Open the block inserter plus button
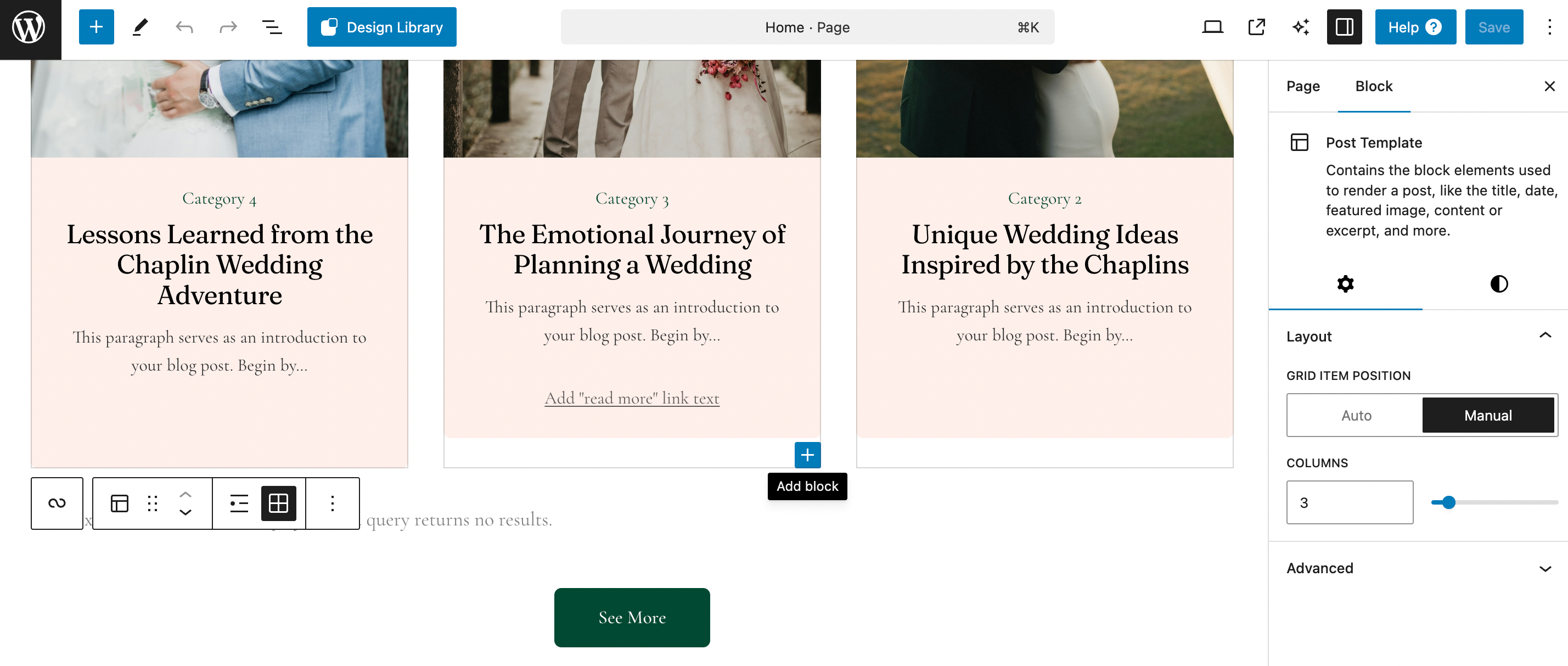The width and height of the screenshot is (1568, 666). click(x=96, y=27)
